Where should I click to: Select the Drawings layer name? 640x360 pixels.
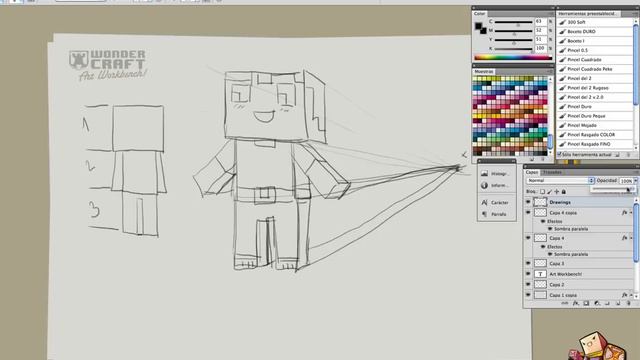[560, 202]
